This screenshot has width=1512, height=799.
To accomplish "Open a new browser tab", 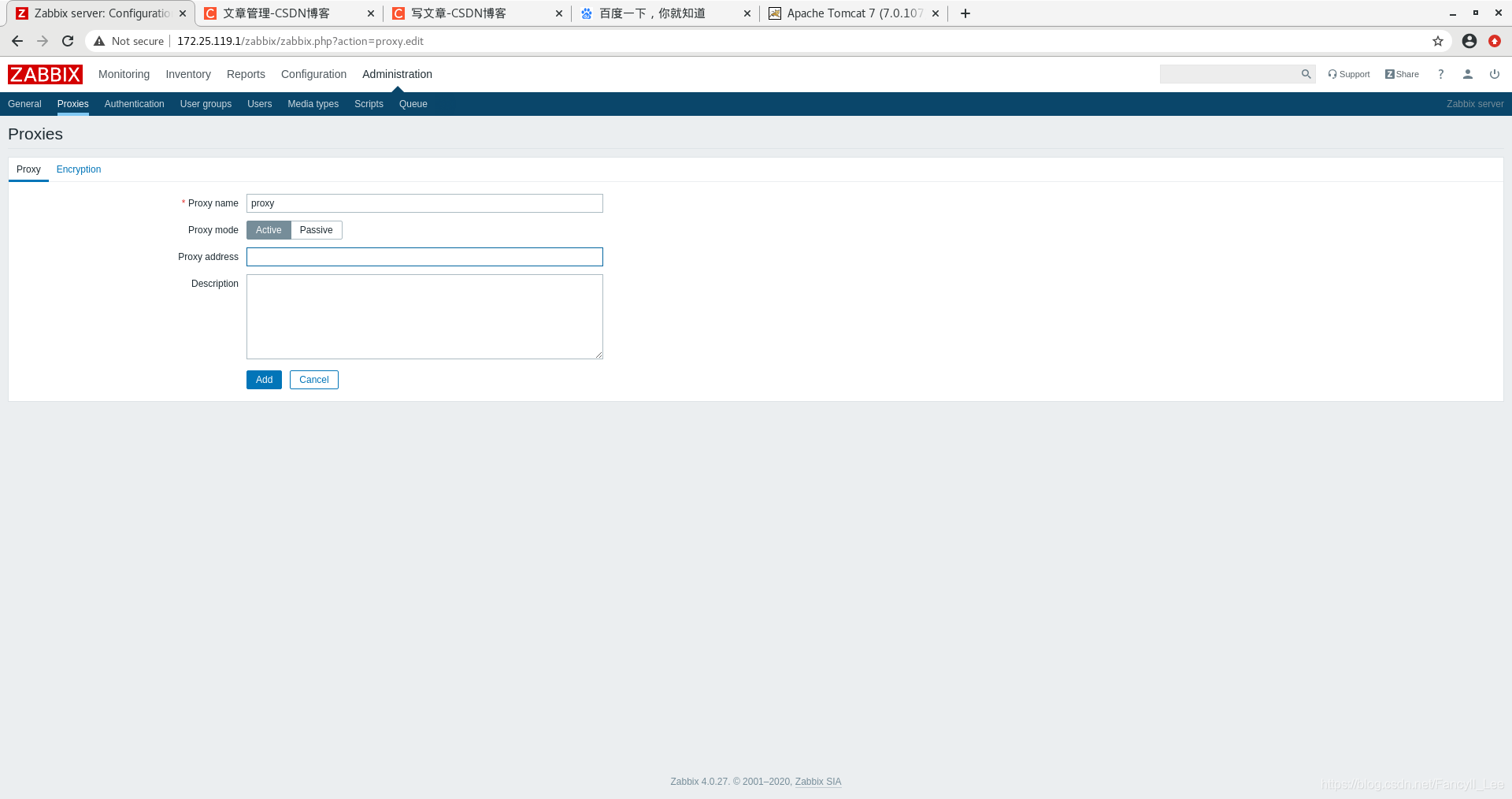I will [x=965, y=13].
